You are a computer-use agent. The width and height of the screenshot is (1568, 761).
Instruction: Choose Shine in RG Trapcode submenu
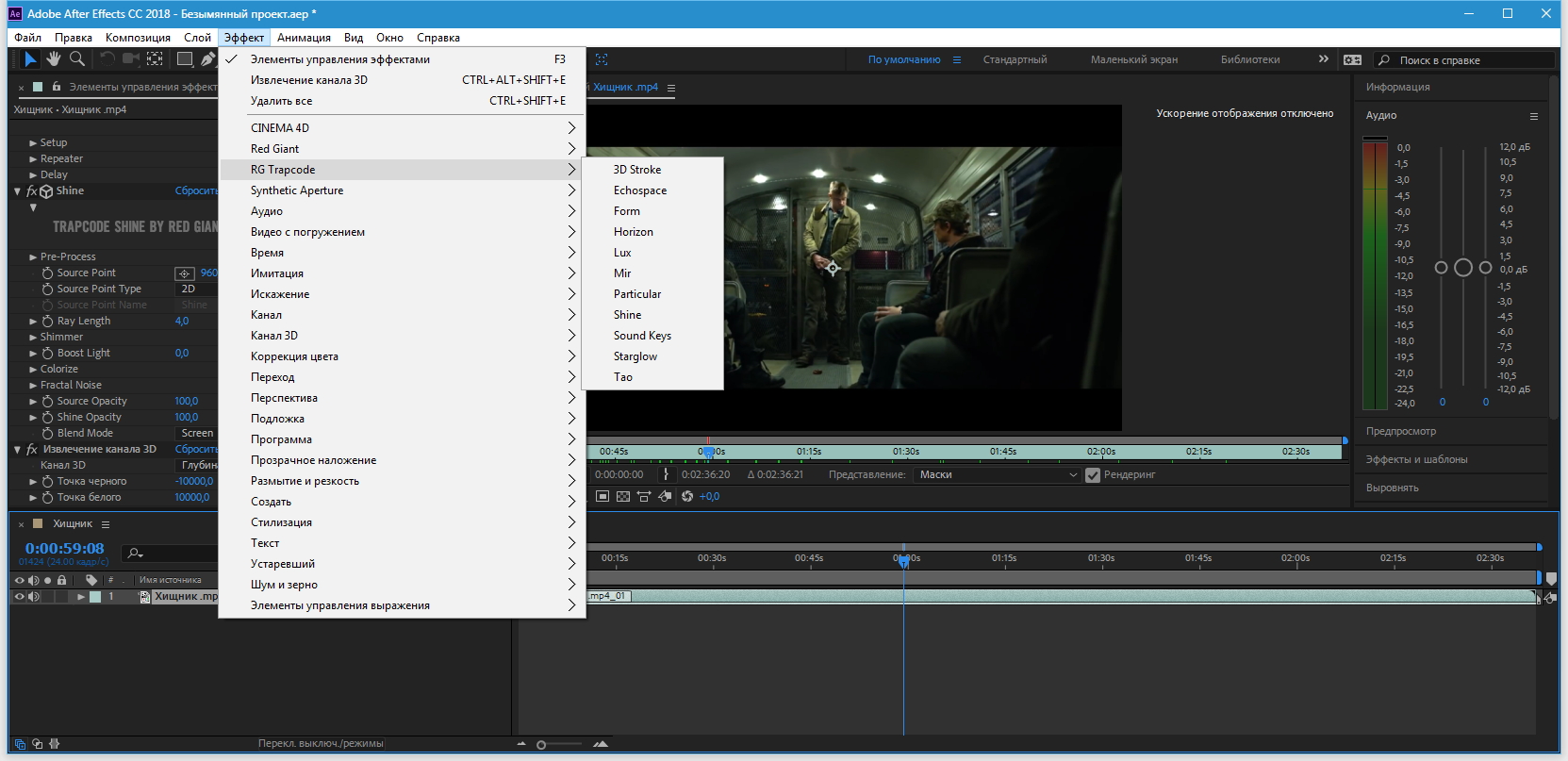pyautogui.click(x=652, y=315)
